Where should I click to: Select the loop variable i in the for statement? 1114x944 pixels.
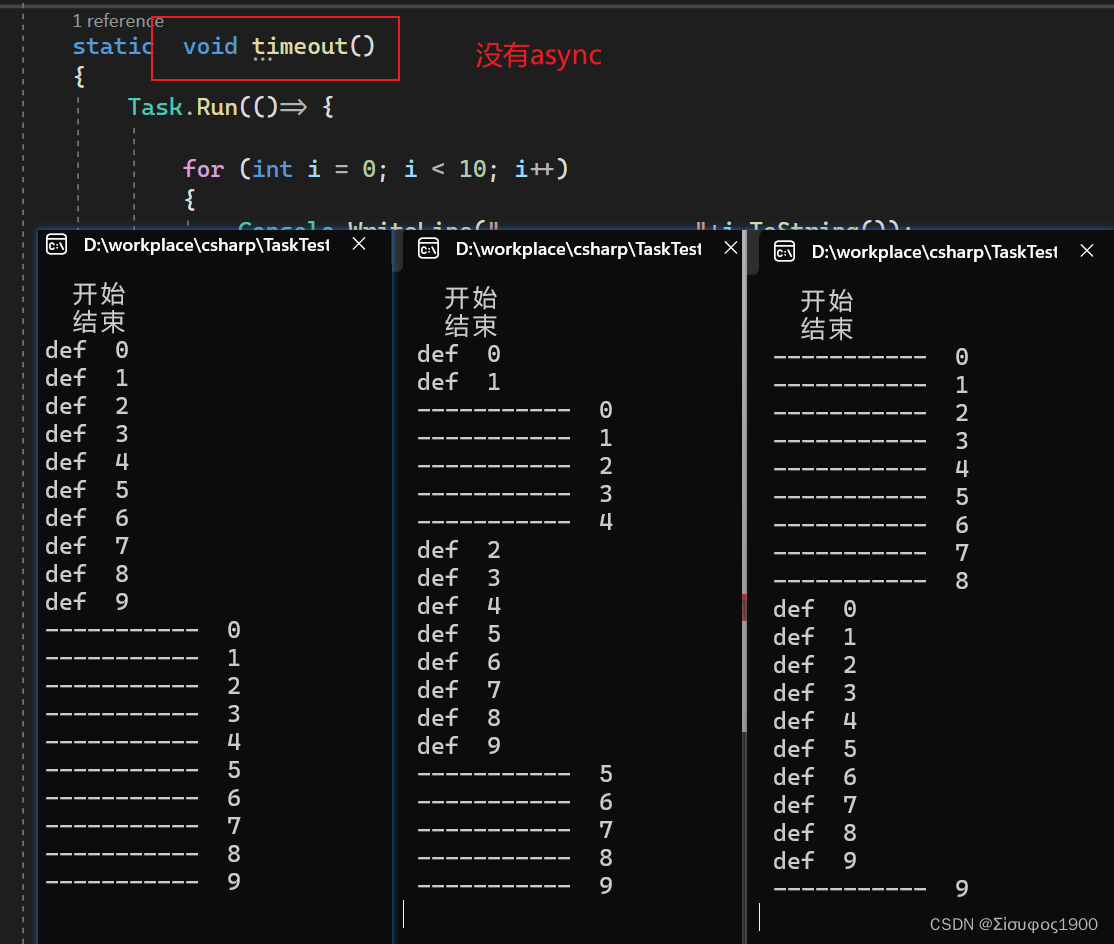pyautogui.click(x=313, y=169)
